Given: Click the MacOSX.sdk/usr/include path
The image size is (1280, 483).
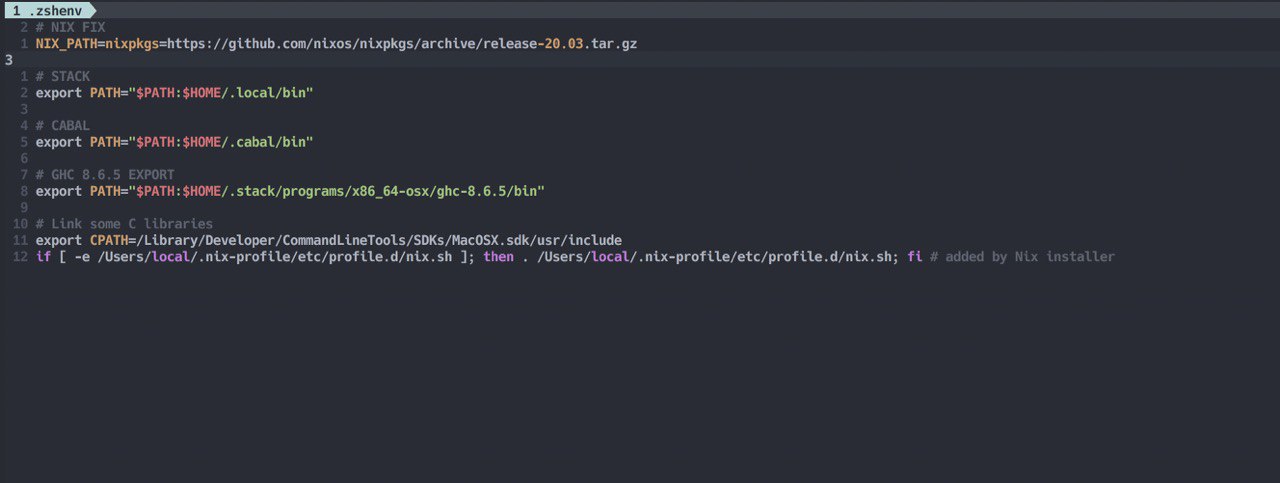Looking at the screenshot, I should click(379, 240).
